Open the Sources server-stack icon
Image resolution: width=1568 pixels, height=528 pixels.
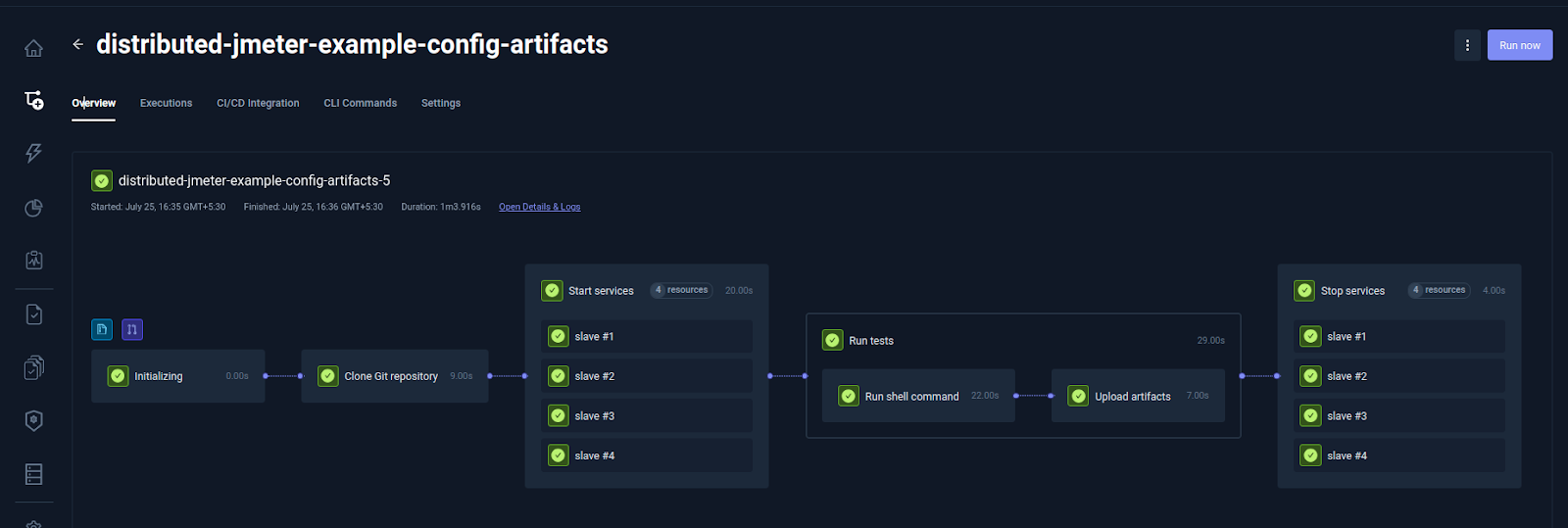[x=33, y=474]
